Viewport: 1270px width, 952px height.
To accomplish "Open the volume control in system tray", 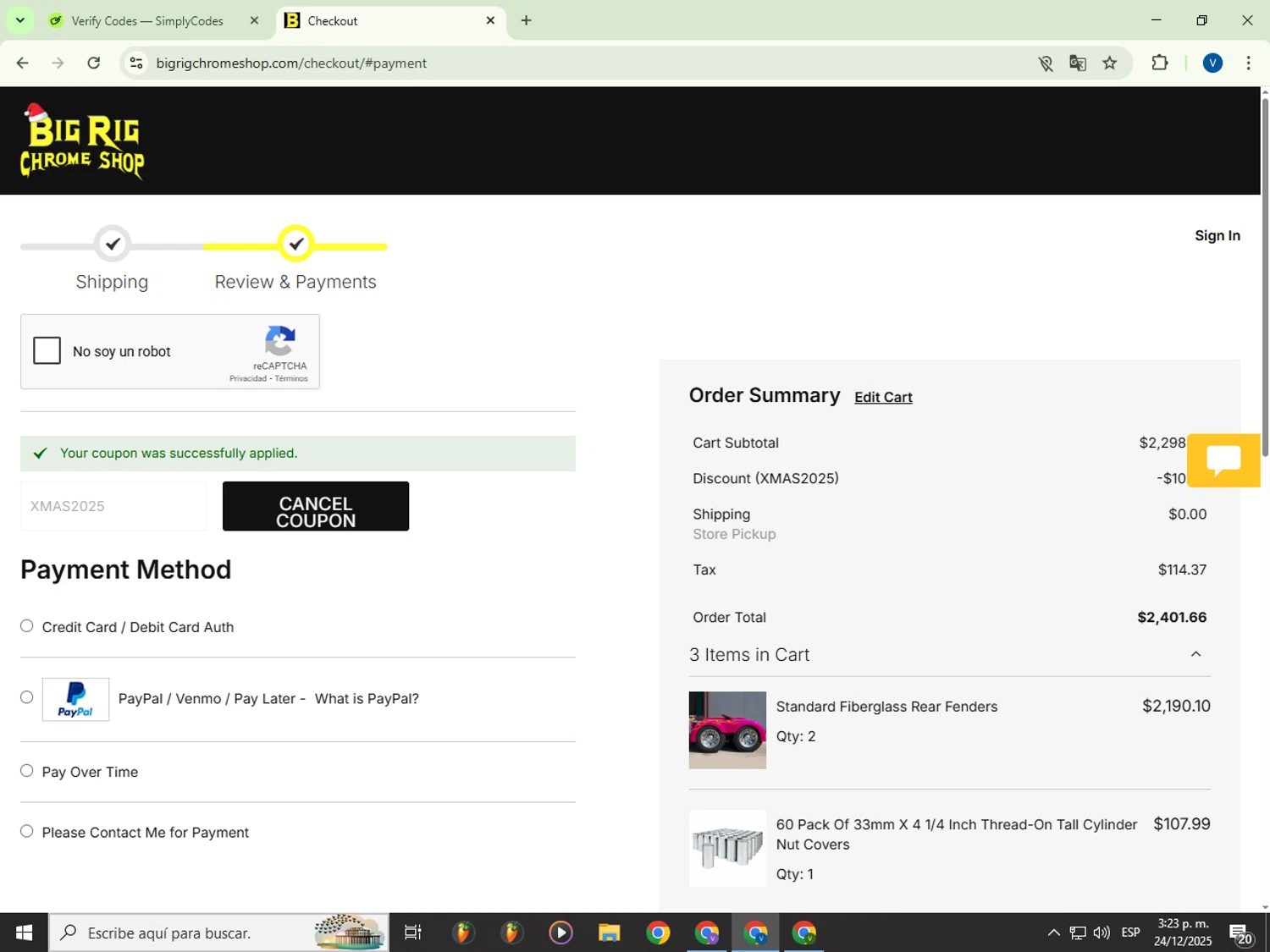I will pos(1102,933).
